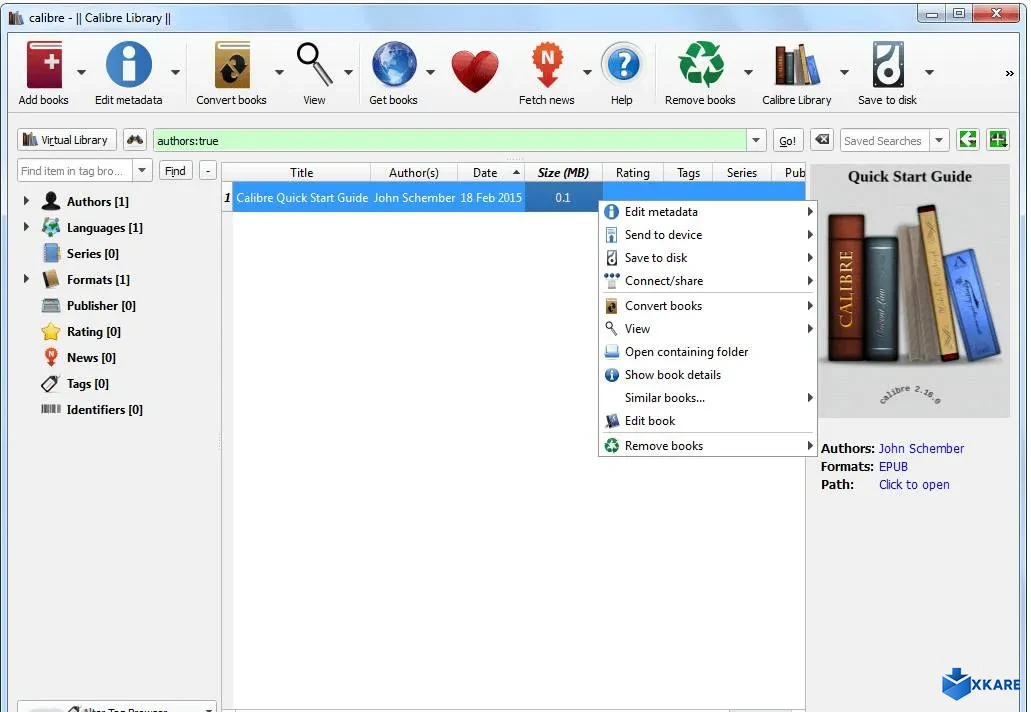Choose Edit metadata in the context menu
Screen dimensions: 1031x712
(707, 212)
